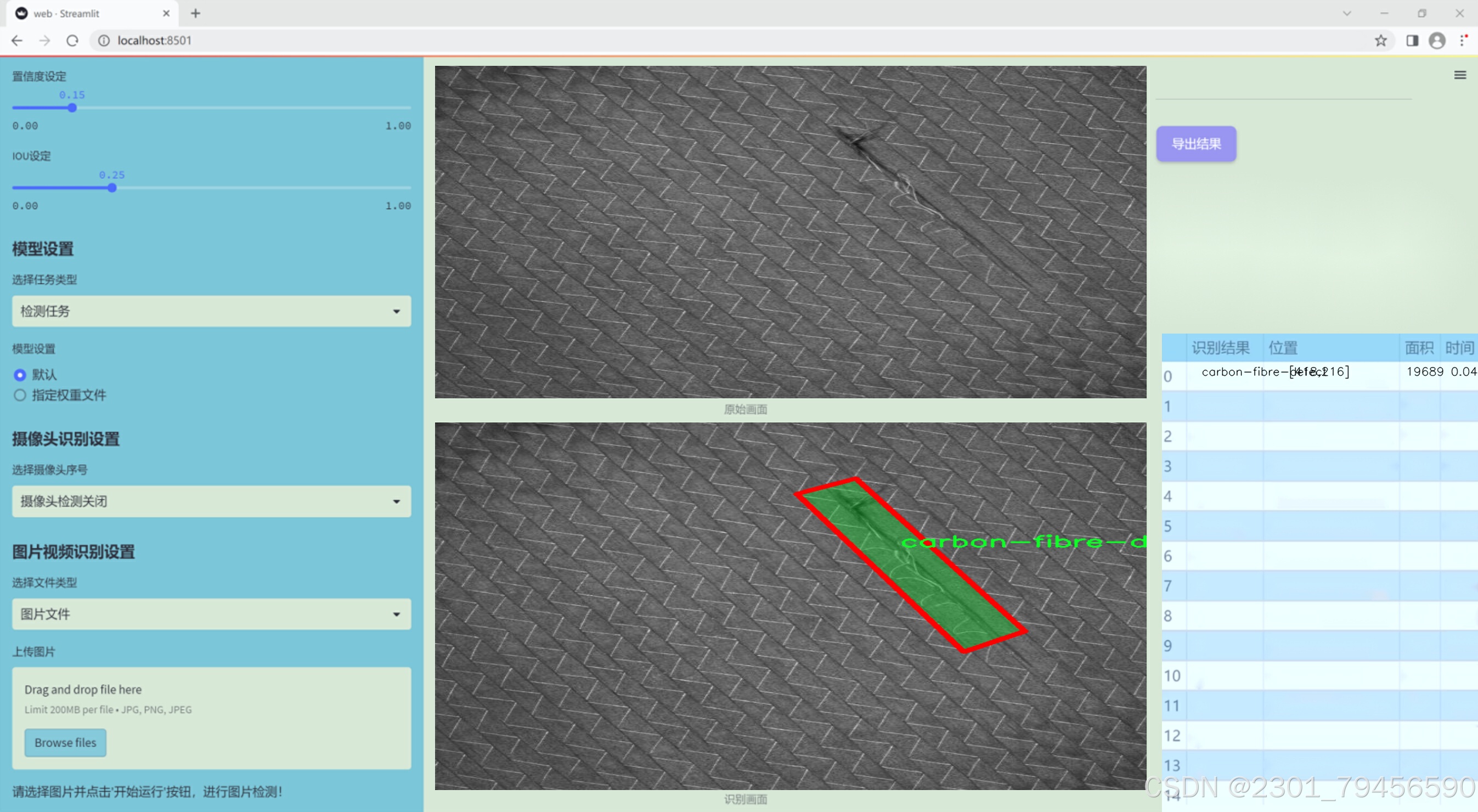Bookmark page with star icon
The width and height of the screenshot is (1478, 812).
[1380, 41]
